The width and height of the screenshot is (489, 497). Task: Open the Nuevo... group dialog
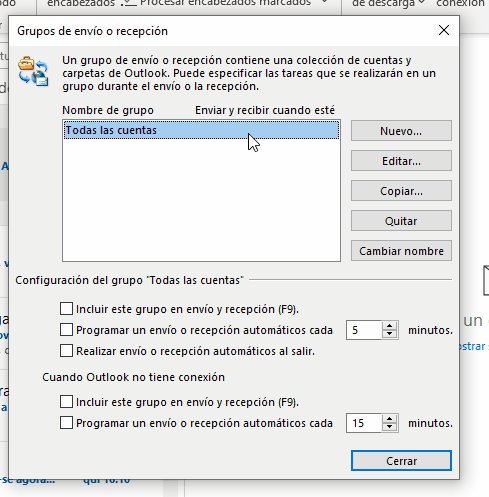(x=401, y=131)
